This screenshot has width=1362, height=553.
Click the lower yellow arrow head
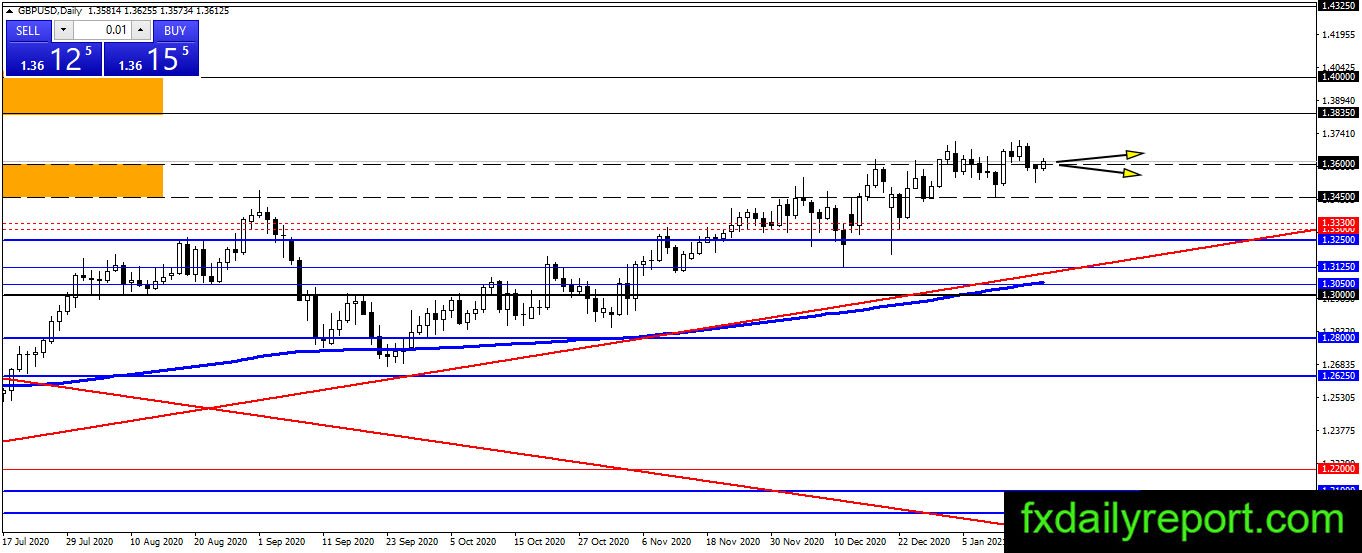point(1131,174)
